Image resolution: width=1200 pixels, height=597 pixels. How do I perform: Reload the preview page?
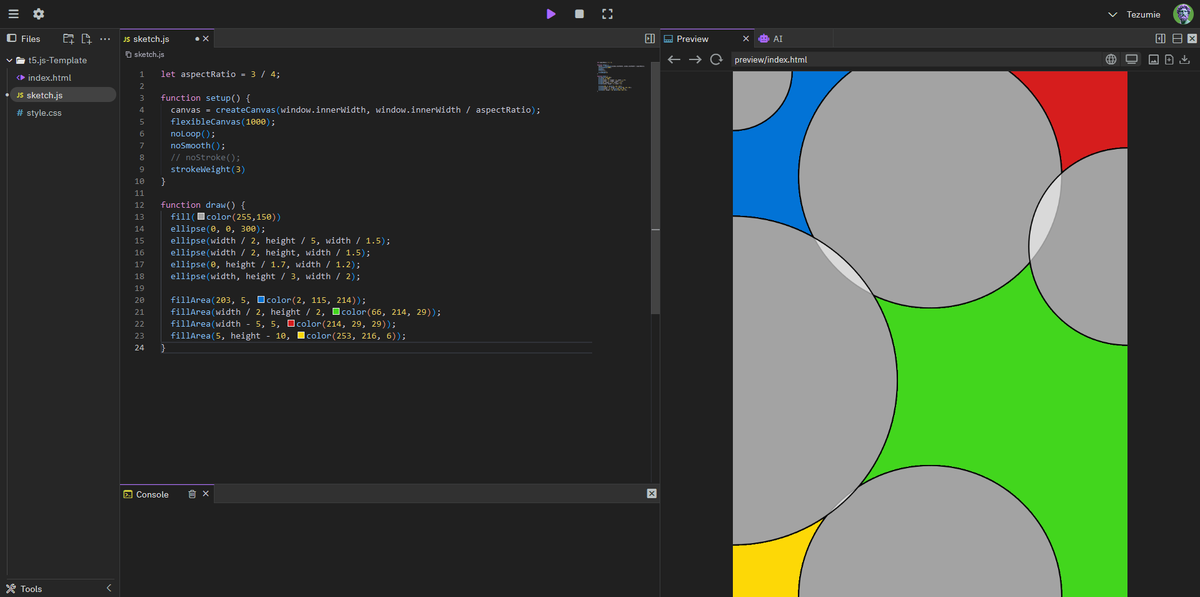(716, 59)
